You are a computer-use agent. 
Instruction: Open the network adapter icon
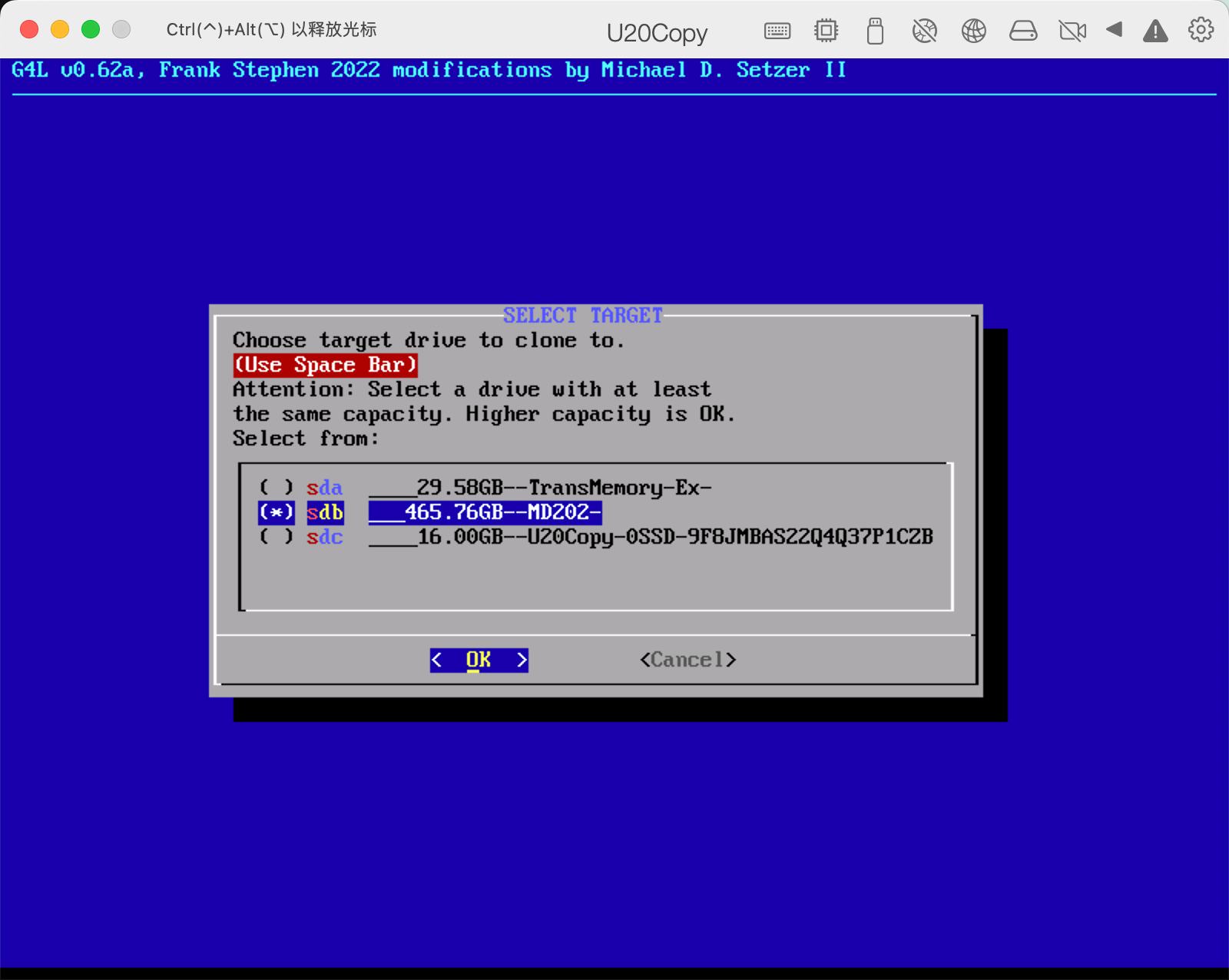pyautogui.click(x=974, y=30)
